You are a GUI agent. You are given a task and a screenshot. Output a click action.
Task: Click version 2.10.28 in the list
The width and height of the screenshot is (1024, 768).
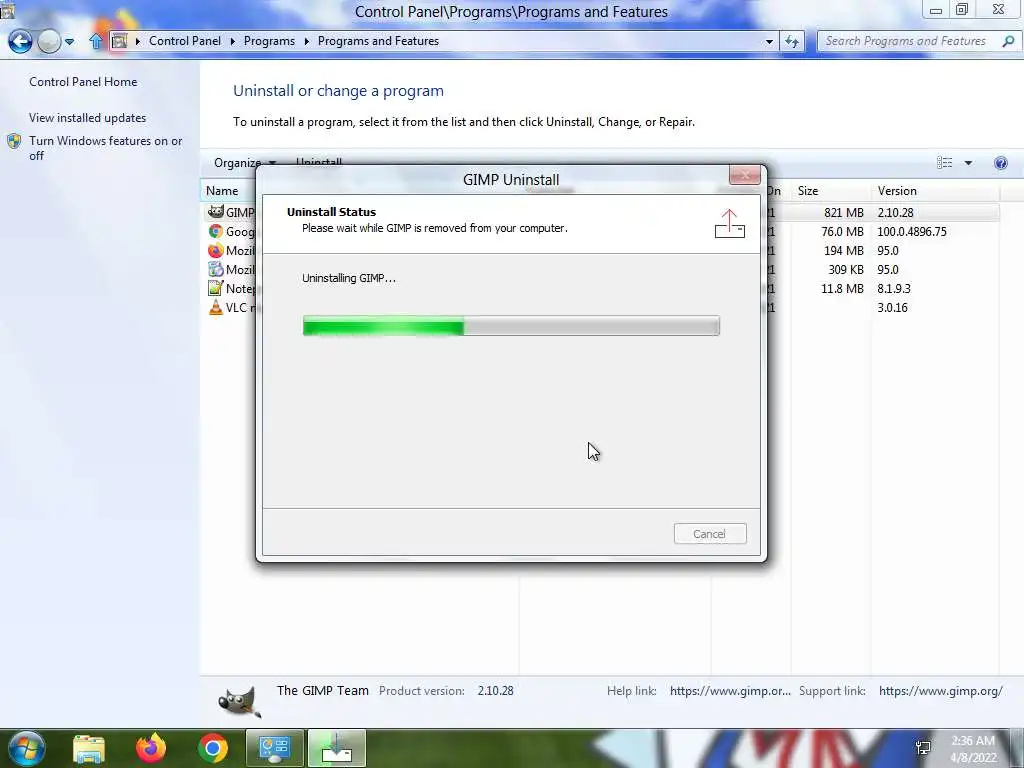[895, 212]
